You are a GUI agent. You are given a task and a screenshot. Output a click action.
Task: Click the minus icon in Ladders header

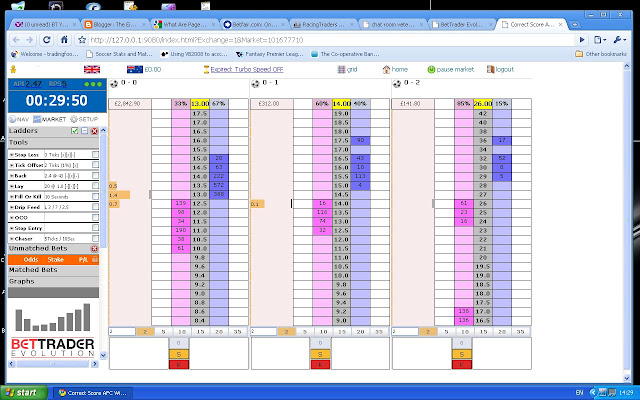tap(84, 131)
